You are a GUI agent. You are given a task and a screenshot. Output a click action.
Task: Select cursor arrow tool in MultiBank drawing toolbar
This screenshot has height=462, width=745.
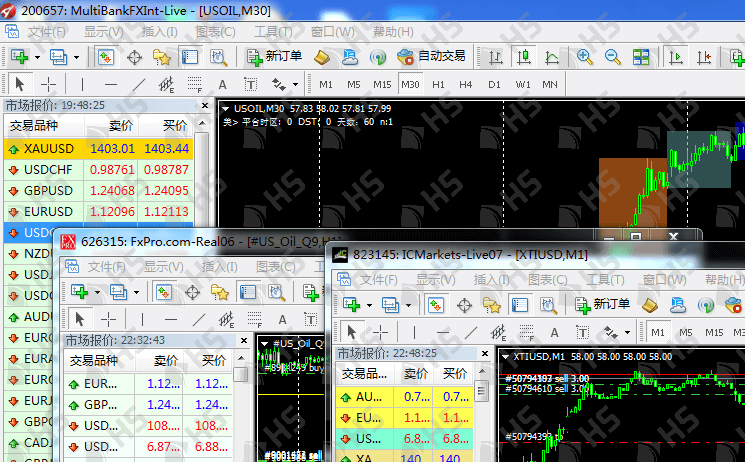19,85
